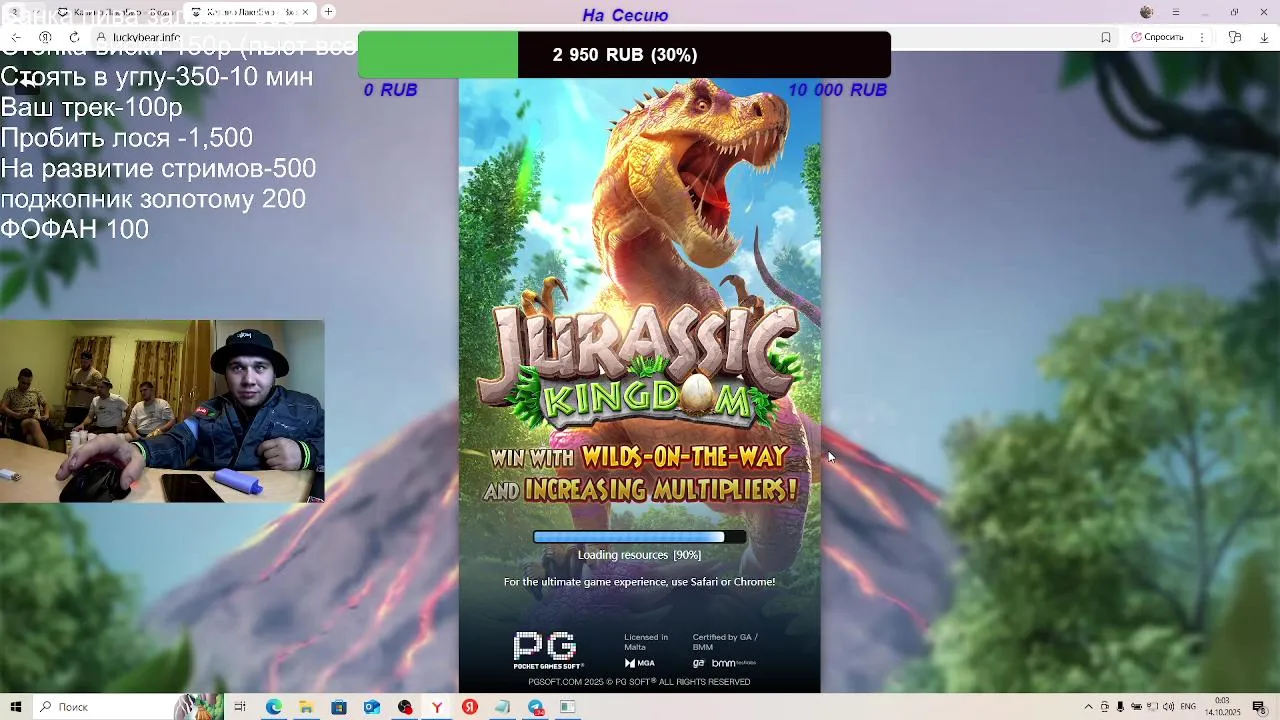Open the red Yandex taskbar icon
The width and height of the screenshot is (1280, 720).
[x=470, y=707]
